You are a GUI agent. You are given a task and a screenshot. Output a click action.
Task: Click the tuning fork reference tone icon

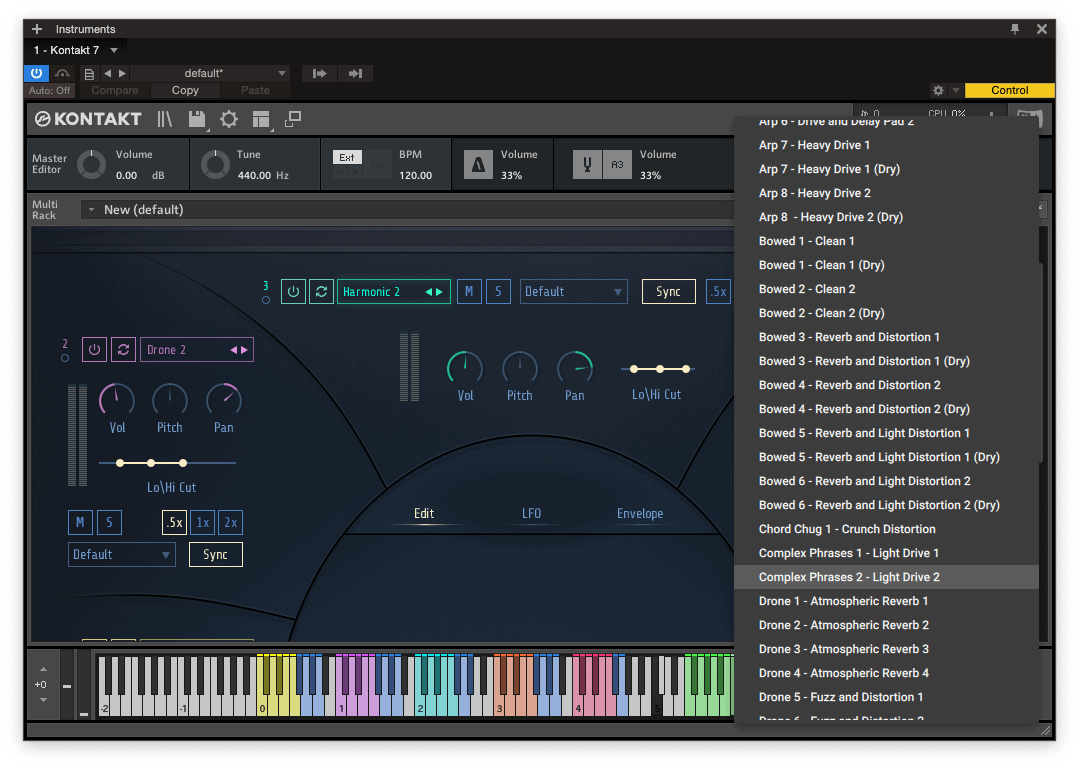[x=588, y=164]
